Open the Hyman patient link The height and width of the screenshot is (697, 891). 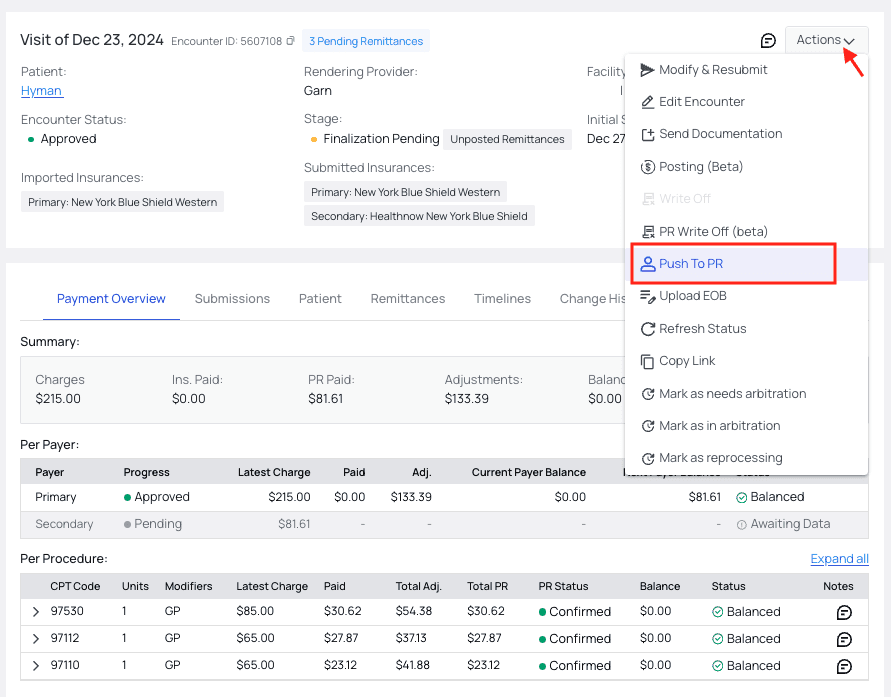(42, 91)
